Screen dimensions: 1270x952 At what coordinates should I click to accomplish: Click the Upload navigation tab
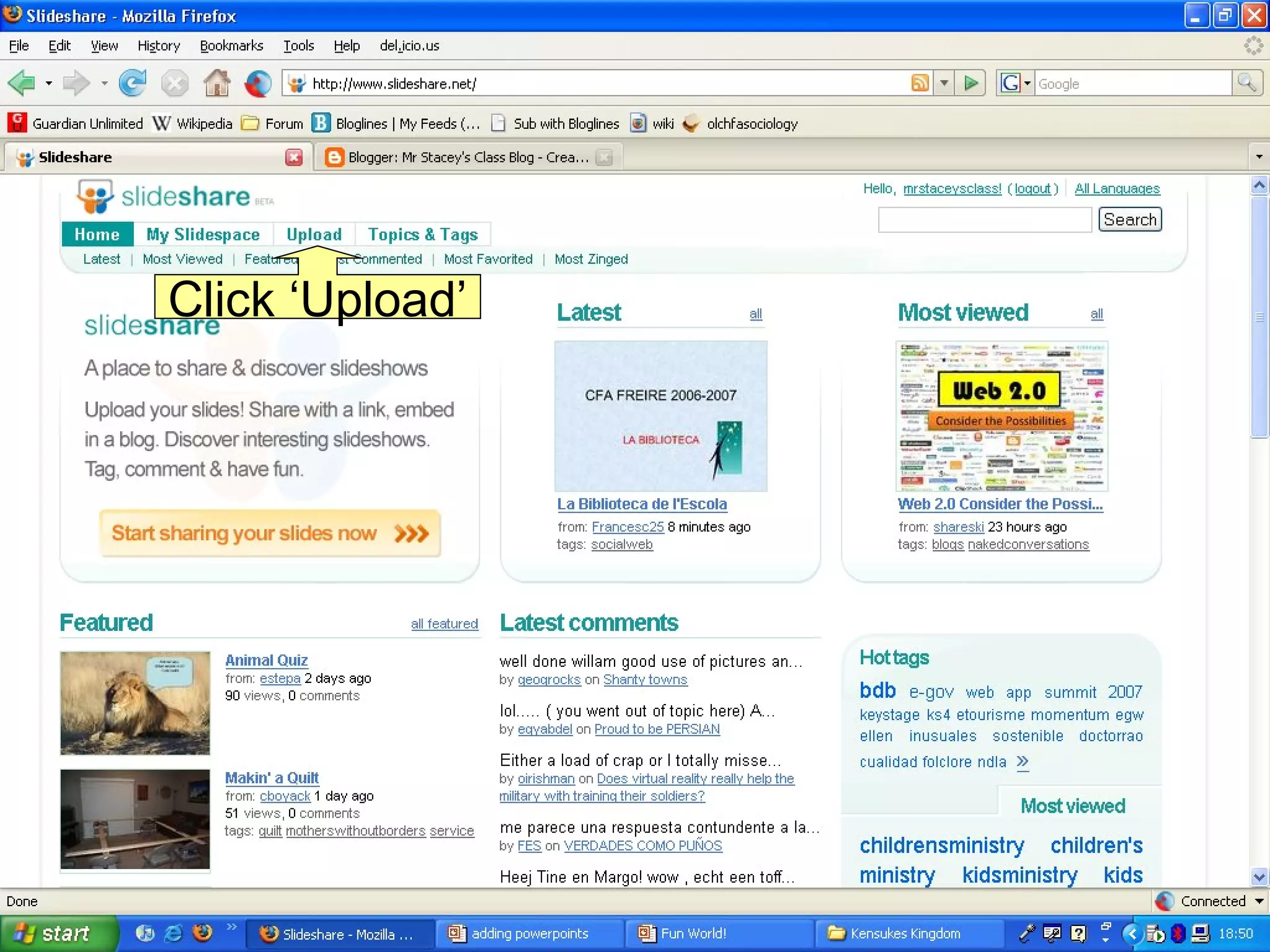coord(314,234)
